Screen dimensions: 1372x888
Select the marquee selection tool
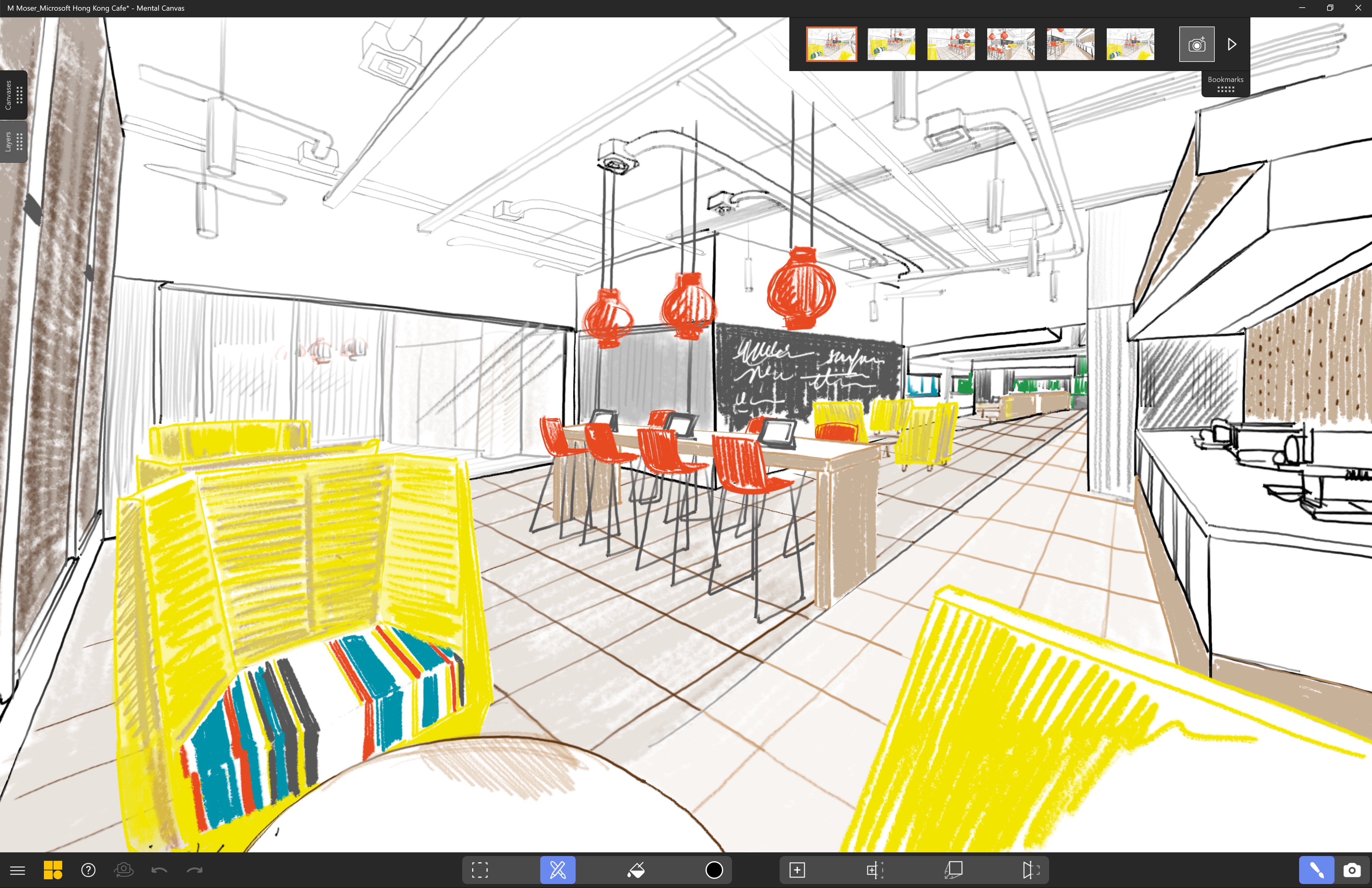[479, 870]
